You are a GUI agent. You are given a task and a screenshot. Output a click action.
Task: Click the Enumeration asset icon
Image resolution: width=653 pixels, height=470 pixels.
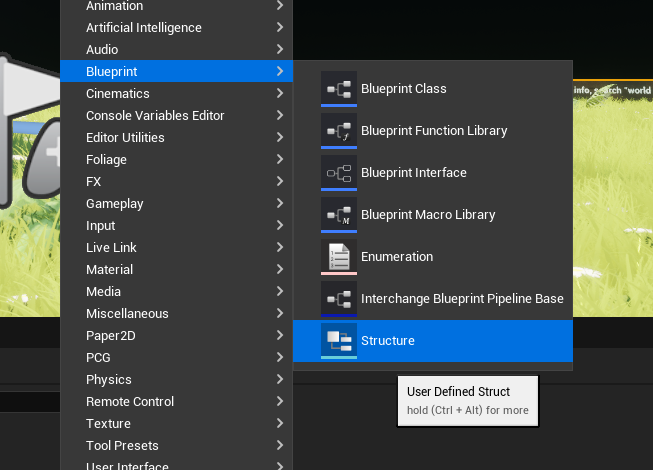tap(338, 256)
